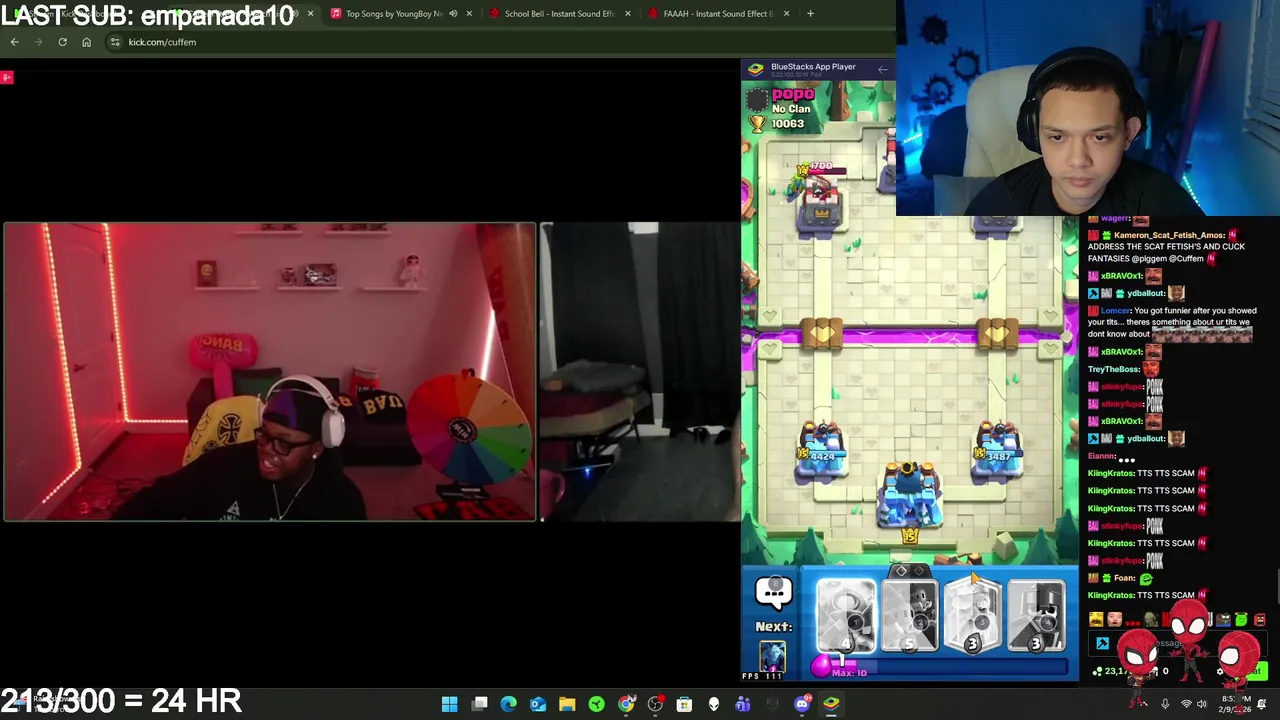
Task: Open TreyTheBoss username in chat
Action: (1114, 369)
